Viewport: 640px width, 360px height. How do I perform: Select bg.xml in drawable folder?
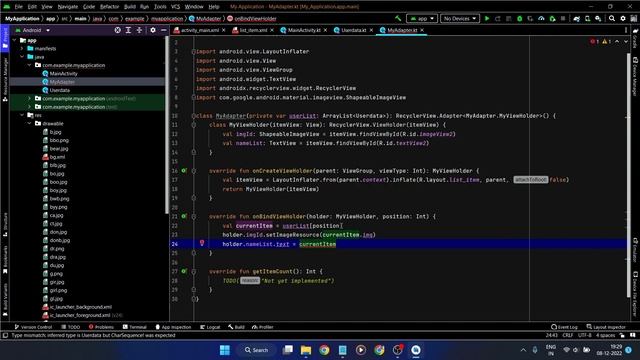tap(57, 157)
